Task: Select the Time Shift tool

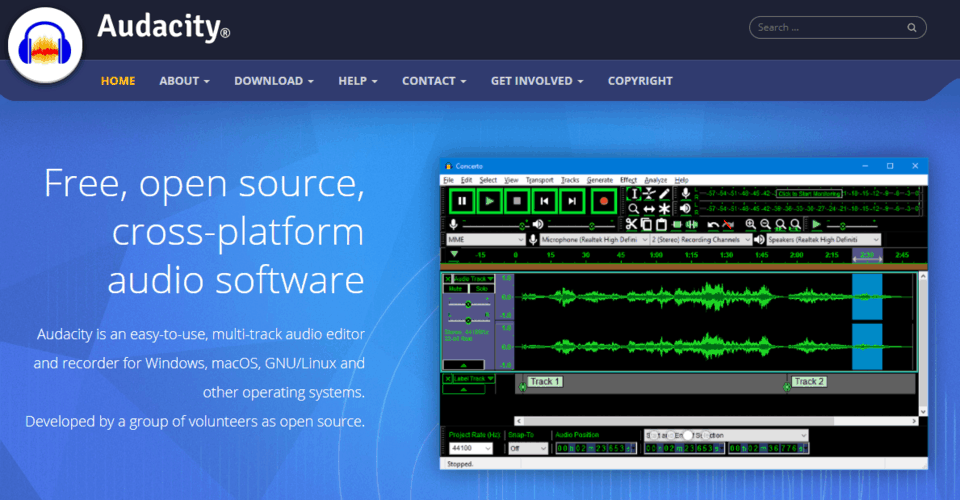Action: click(x=649, y=209)
